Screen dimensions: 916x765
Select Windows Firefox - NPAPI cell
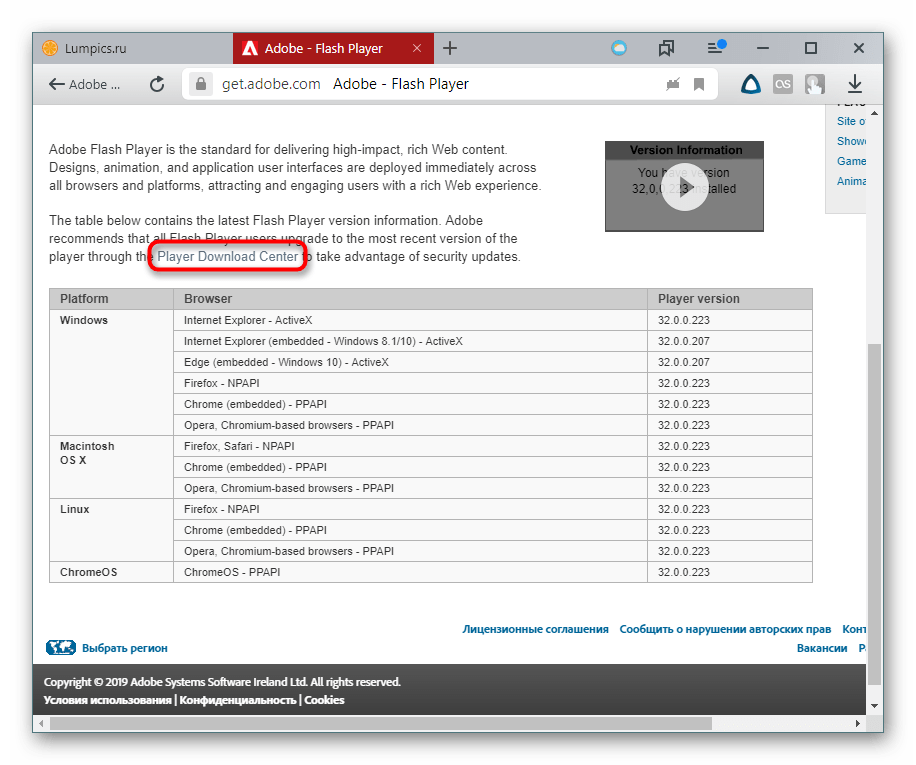410,383
